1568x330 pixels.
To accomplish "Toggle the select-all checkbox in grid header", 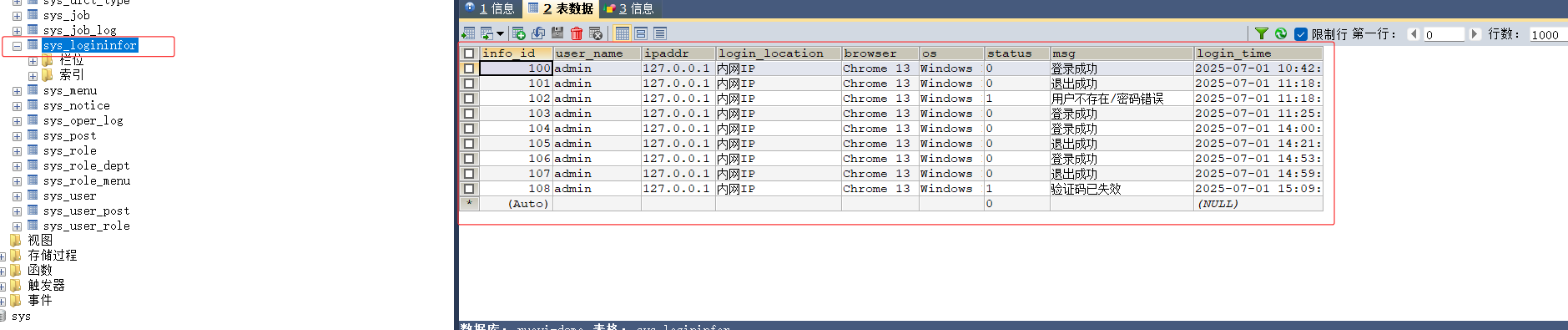I will coord(469,53).
